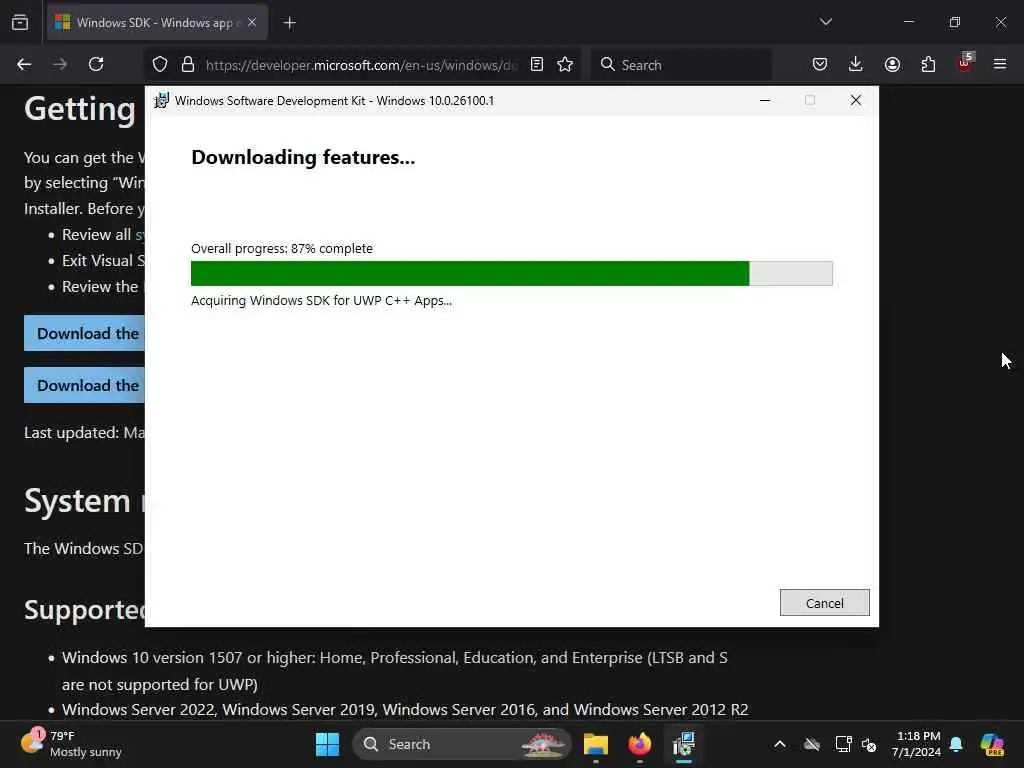
Task: Close the Windows Software Development Kit dialog
Action: click(x=856, y=101)
